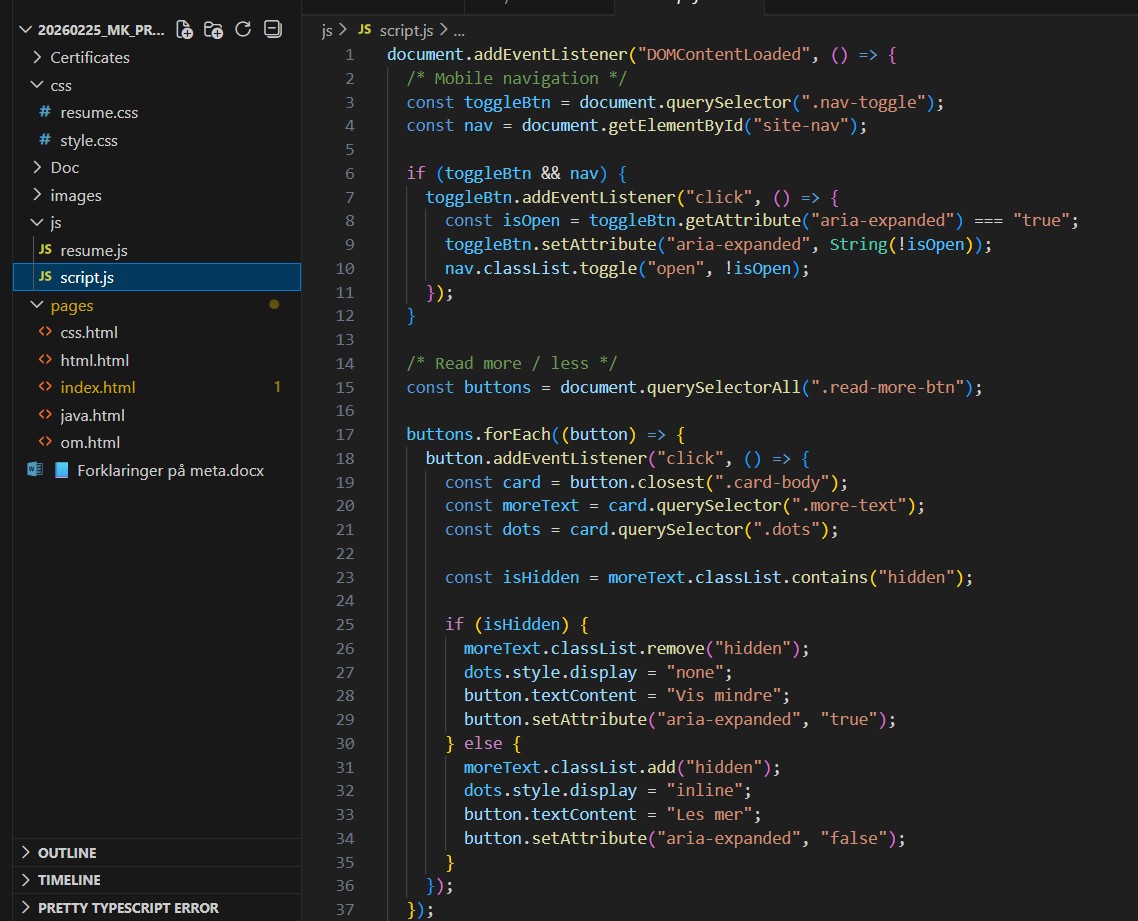Click the CSS hash icon beside resume.css
The image size is (1138, 921).
coord(45,112)
